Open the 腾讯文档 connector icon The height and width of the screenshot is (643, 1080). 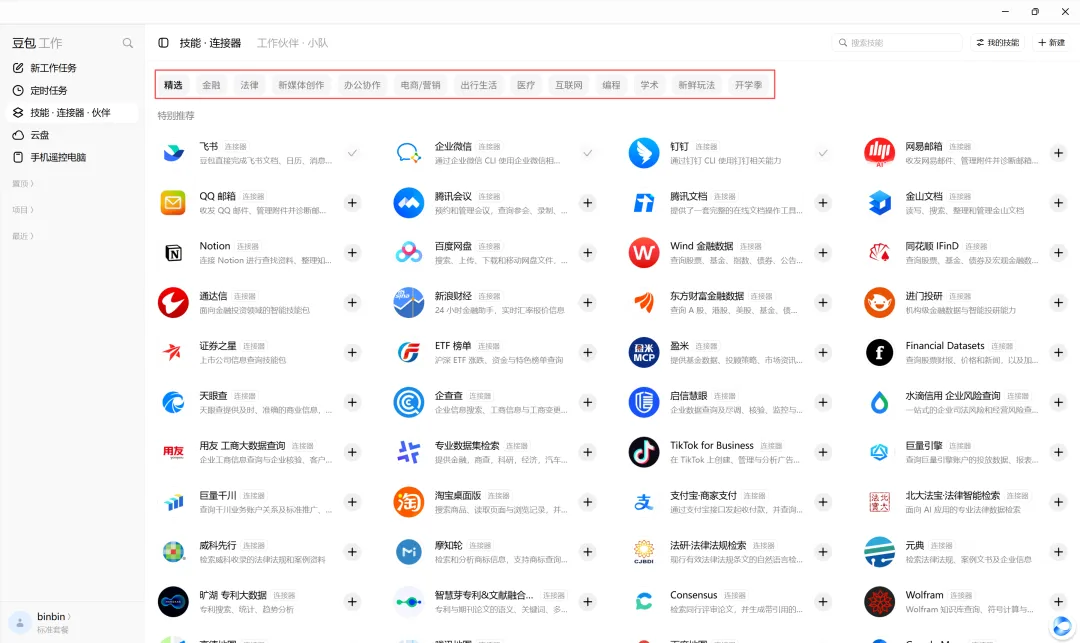click(644, 203)
